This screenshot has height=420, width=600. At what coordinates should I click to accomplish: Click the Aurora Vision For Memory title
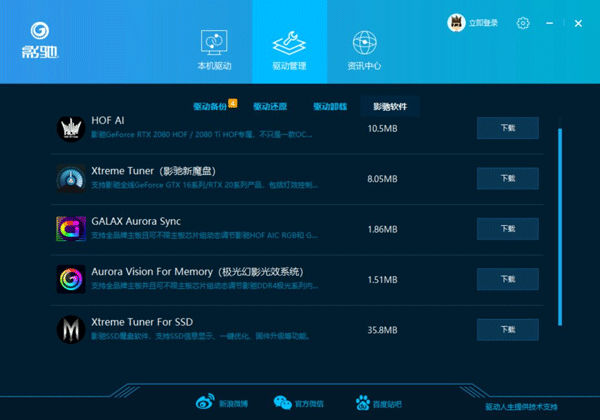(197, 272)
